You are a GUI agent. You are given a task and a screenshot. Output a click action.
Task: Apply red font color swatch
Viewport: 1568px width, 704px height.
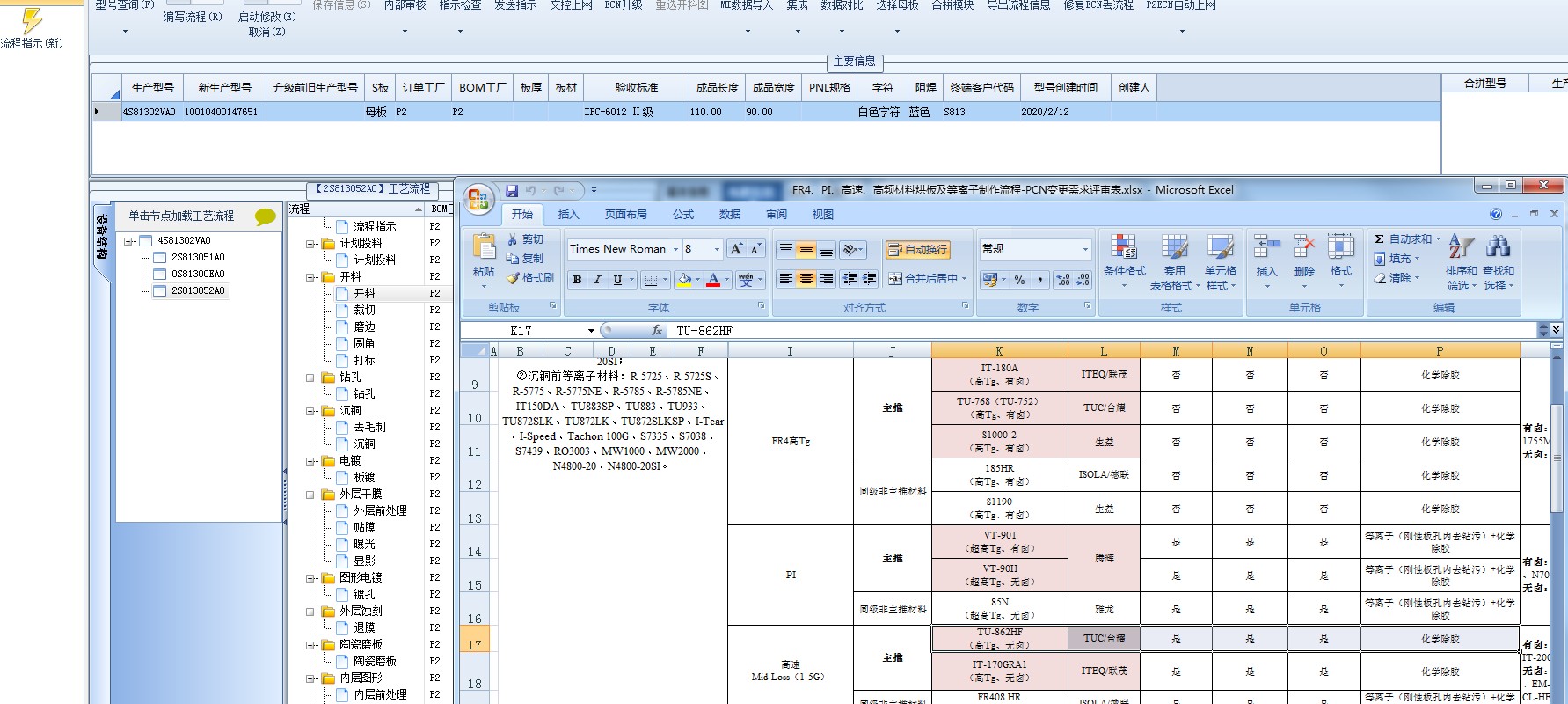coord(713,280)
